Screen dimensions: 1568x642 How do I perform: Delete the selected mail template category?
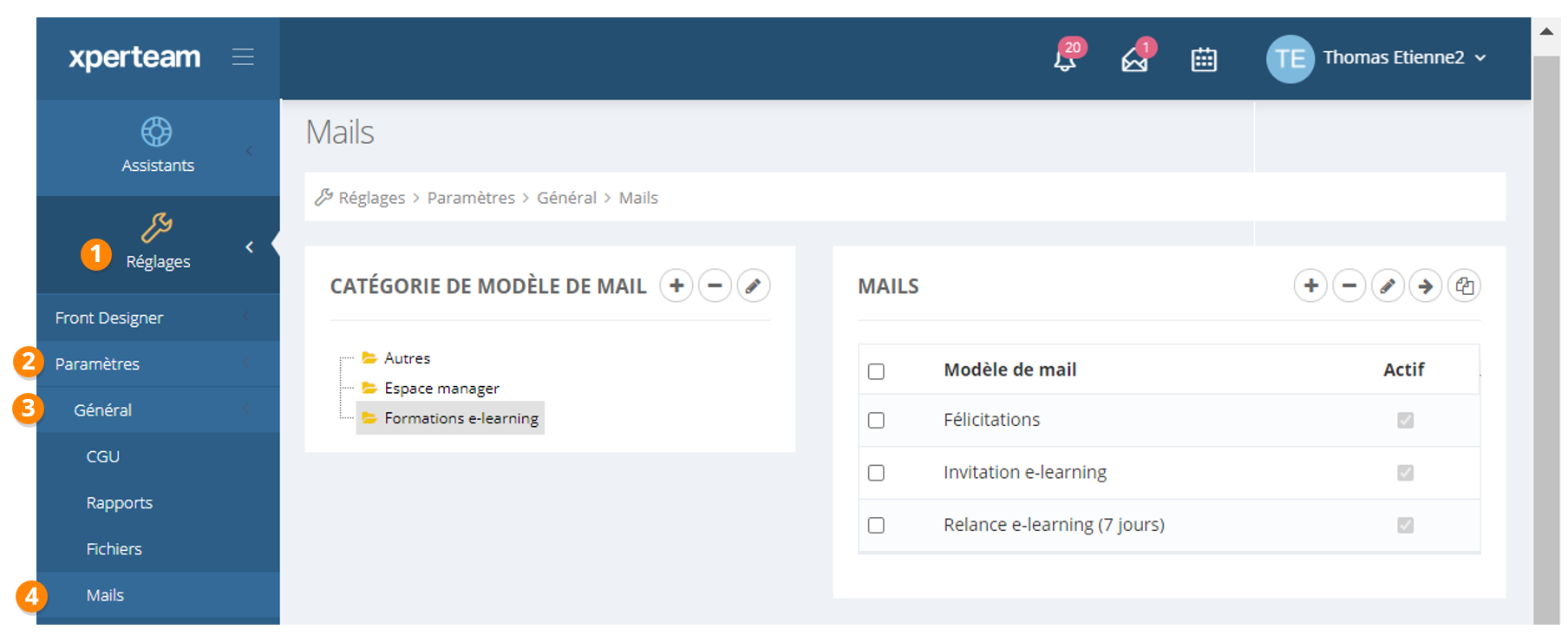tap(715, 285)
